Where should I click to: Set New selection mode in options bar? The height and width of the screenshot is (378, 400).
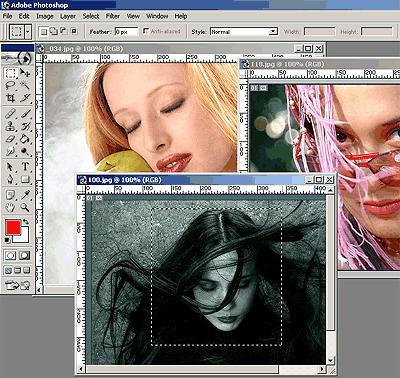click(x=43, y=32)
